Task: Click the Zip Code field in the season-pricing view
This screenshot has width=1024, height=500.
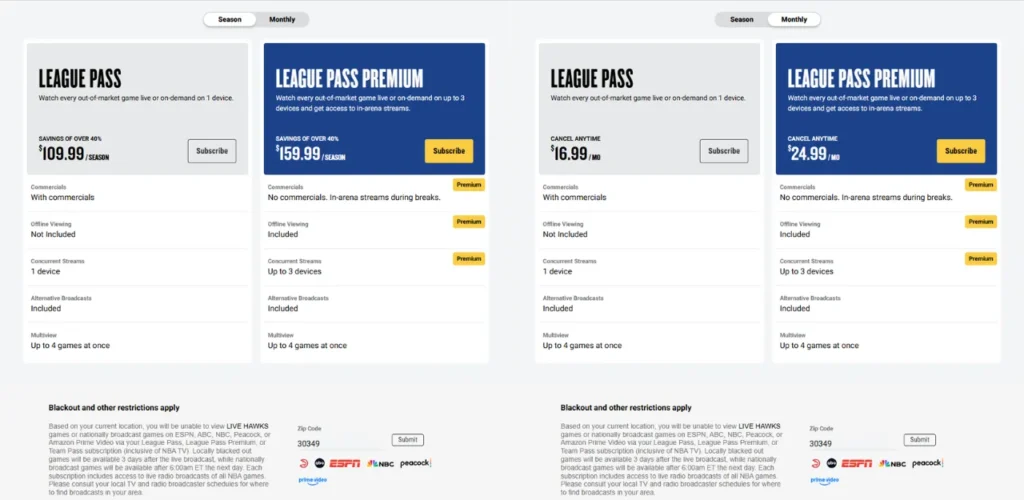Action: [x=340, y=443]
